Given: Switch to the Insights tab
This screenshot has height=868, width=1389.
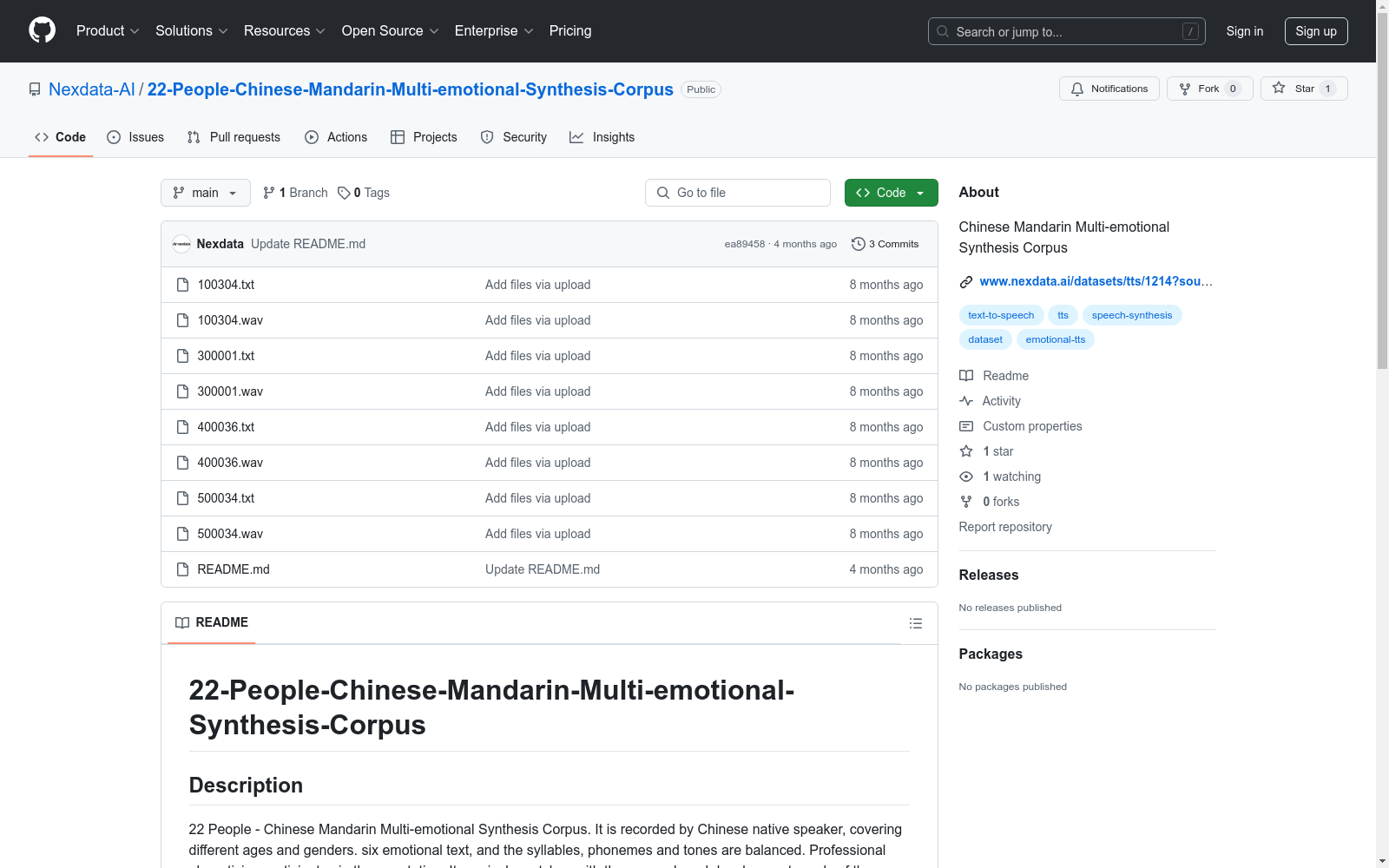Looking at the screenshot, I should click(602, 137).
